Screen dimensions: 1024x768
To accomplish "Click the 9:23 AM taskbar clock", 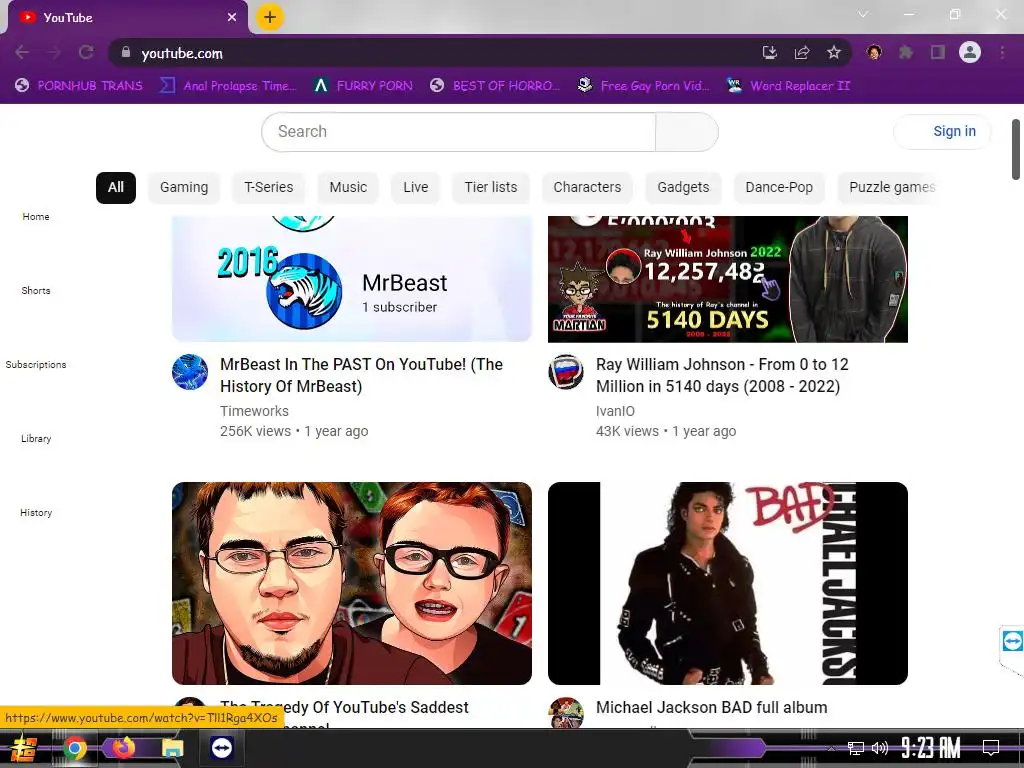I will pyautogui.click(x=931, y=748).
